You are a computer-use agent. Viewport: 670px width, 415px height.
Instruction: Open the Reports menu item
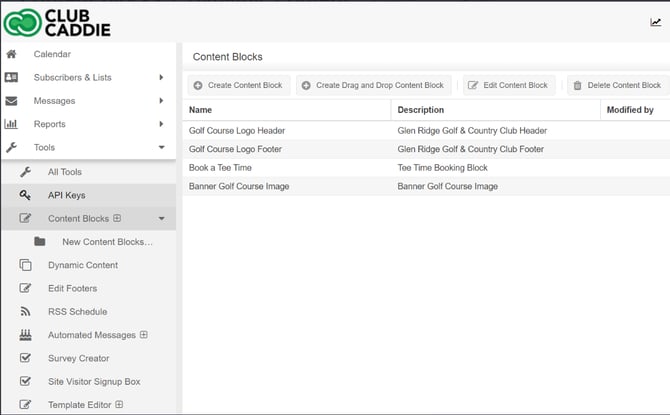pyautogui.click(x=49, y=124)
